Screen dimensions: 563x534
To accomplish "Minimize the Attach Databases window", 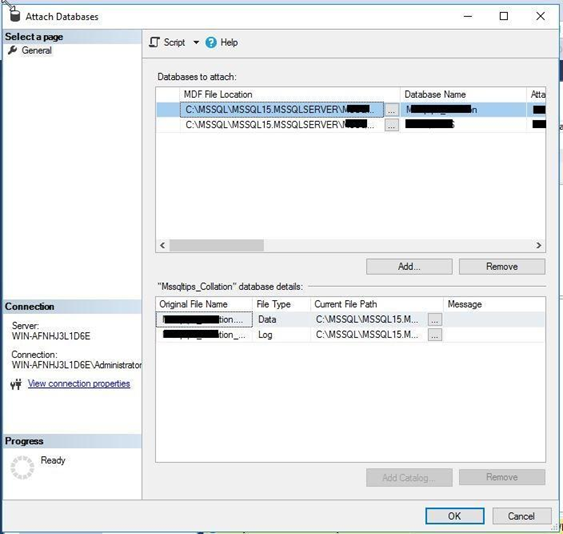I will click(x=468, y=16).
